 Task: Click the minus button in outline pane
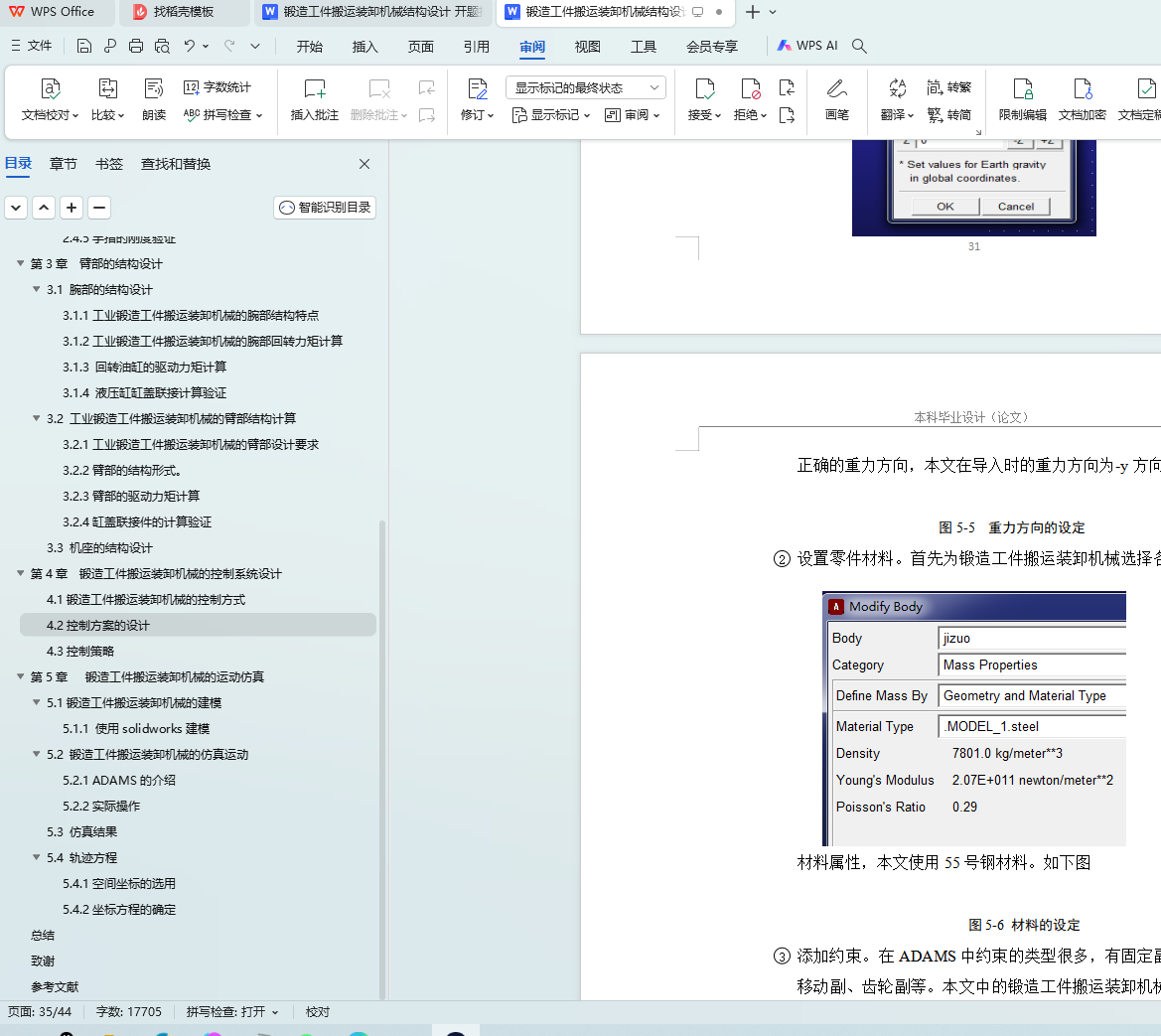tap(99, 208)
